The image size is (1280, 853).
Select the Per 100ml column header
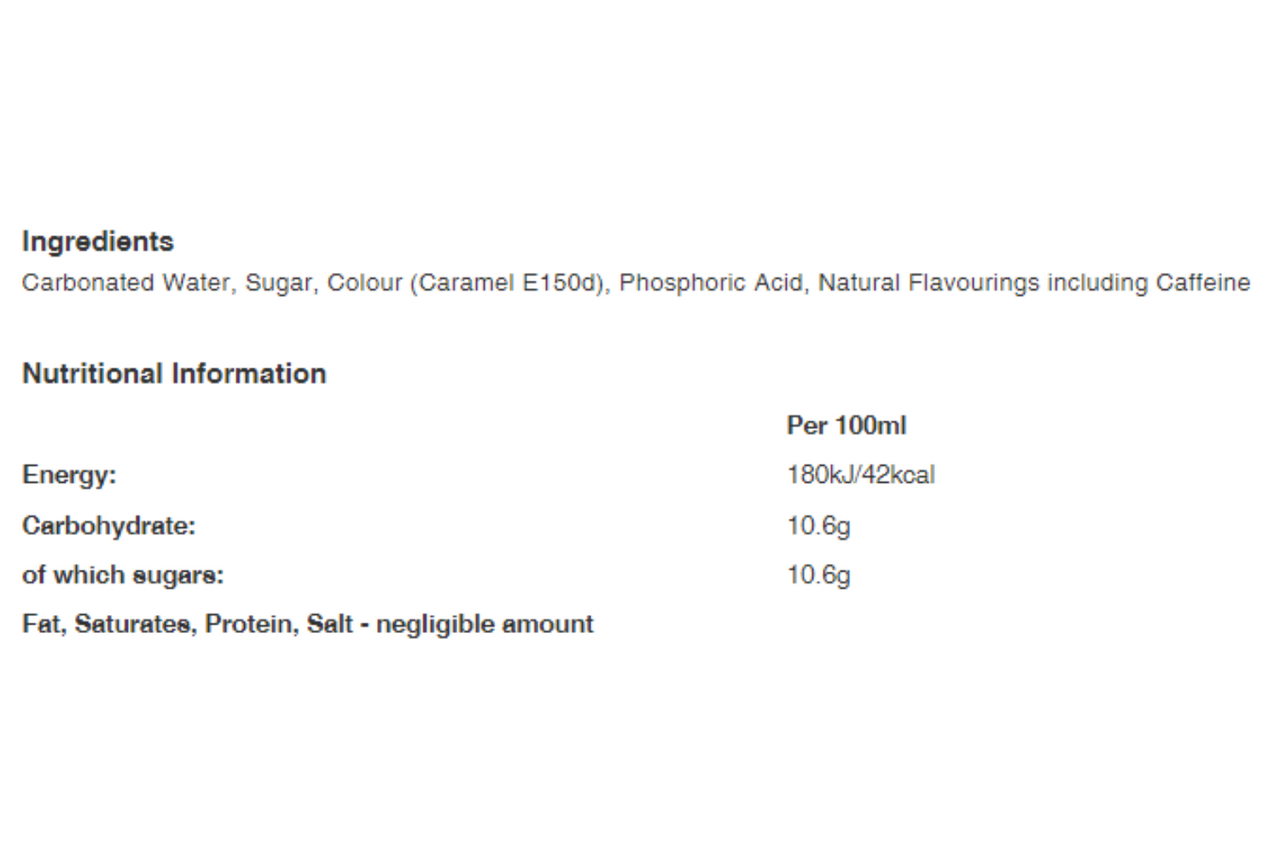point(846,426)
